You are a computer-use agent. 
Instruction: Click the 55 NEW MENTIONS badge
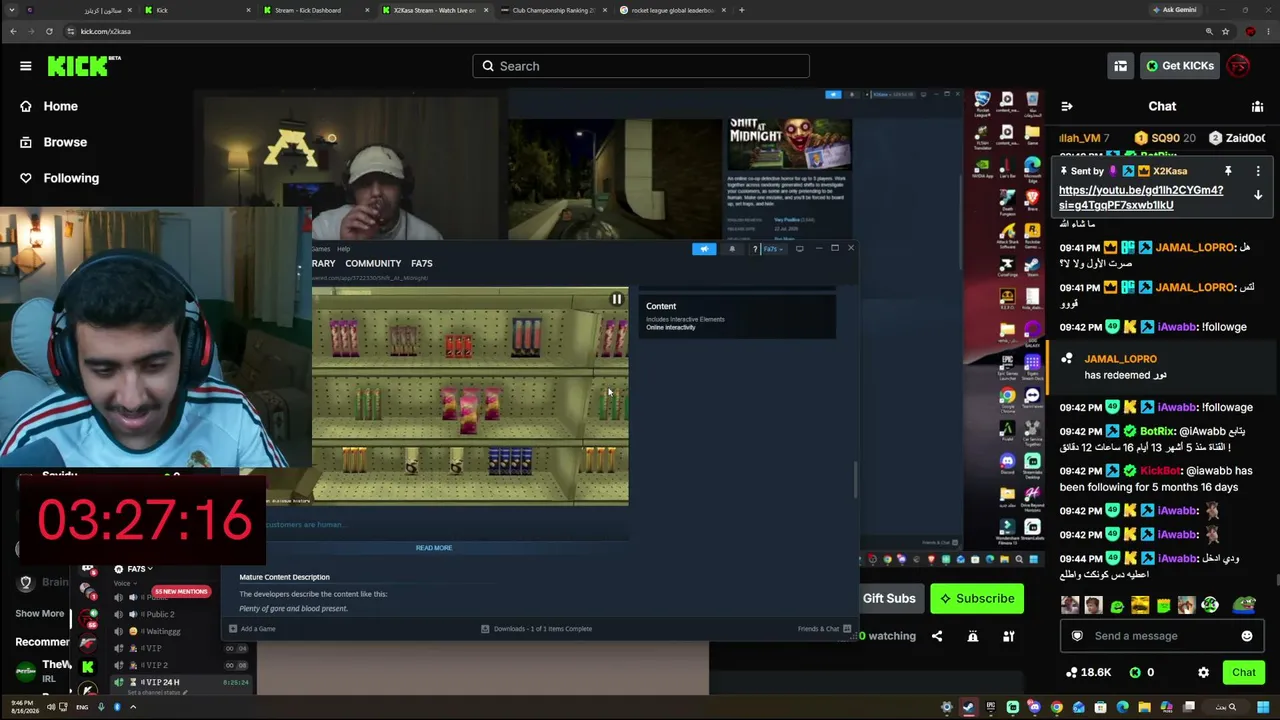[x=181, y=591]
